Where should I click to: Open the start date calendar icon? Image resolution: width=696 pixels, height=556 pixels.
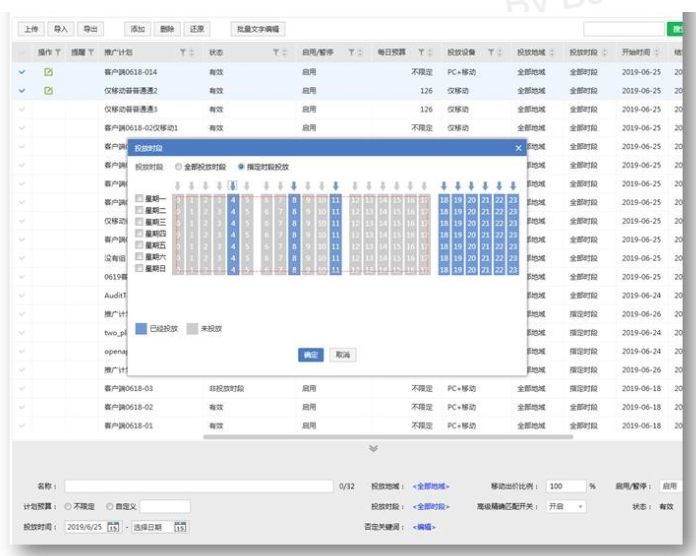(113, 527)
